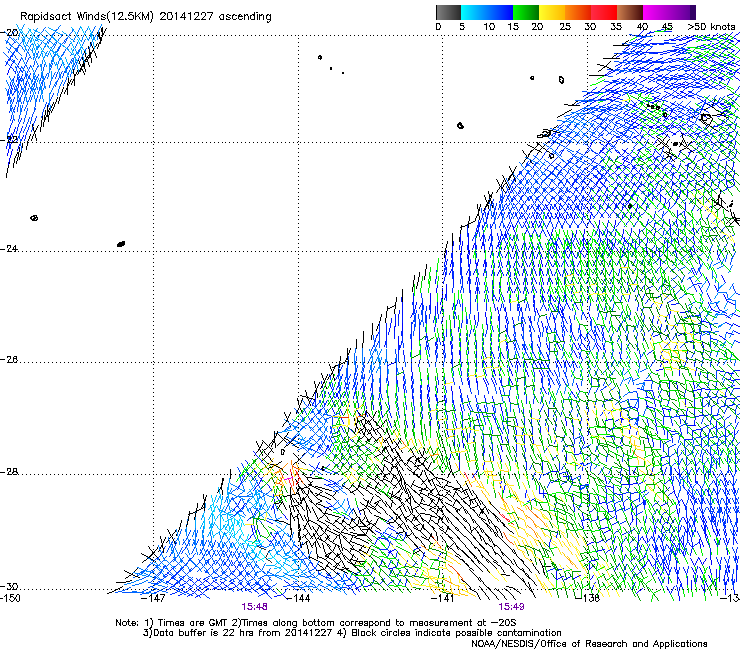Click the '25' legend scale label
This screenshot has width=740, height=650.
(x=564, y=27)
